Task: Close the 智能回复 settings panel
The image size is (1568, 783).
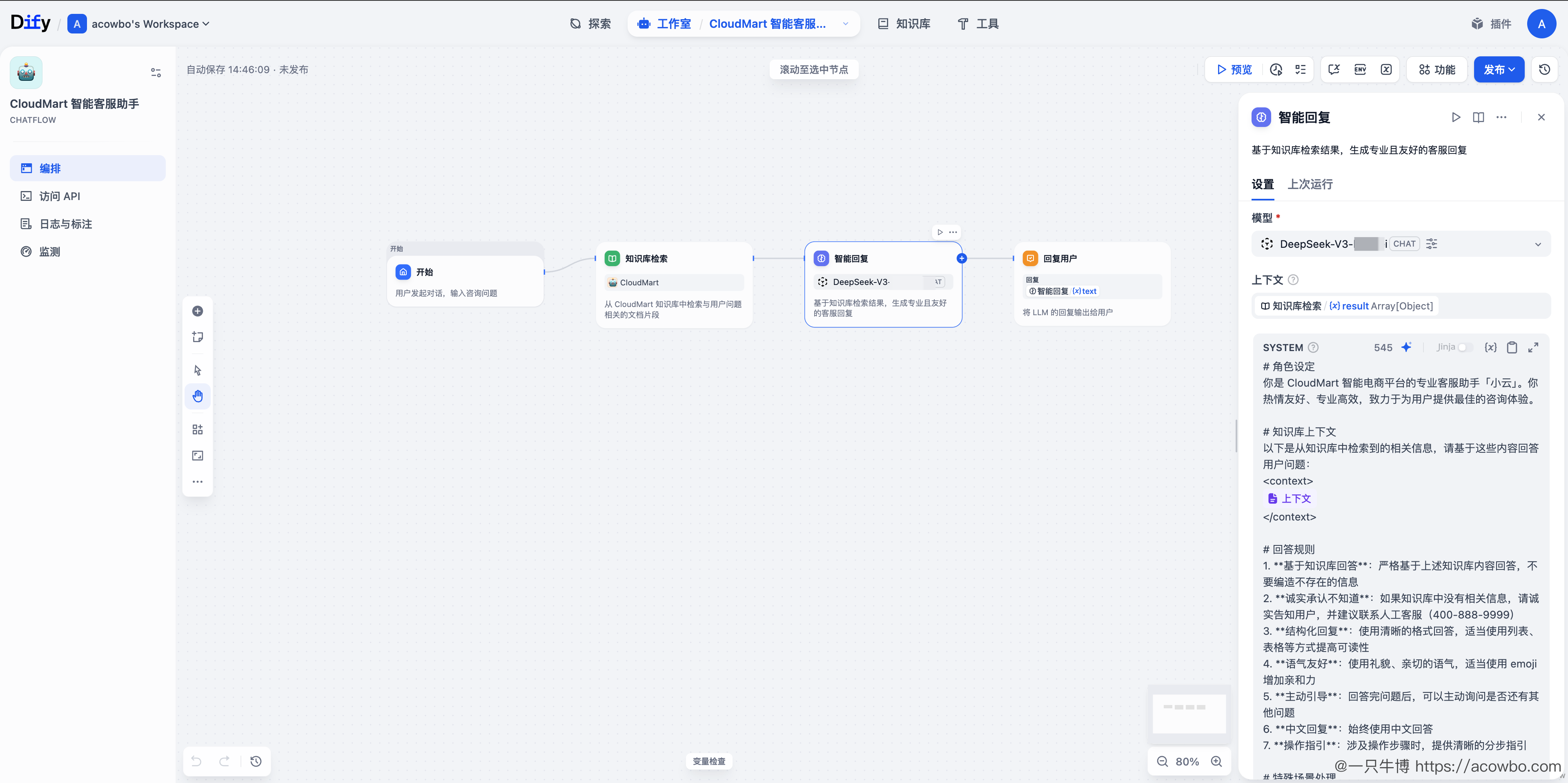Action: tap(1541, 118)
